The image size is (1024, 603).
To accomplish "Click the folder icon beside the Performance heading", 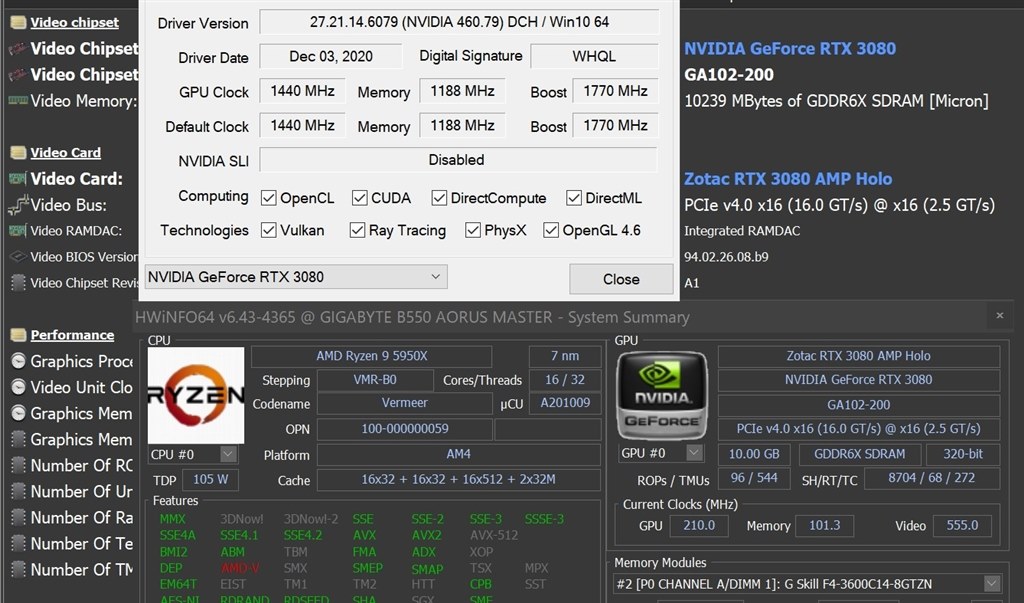I will 18,335.
